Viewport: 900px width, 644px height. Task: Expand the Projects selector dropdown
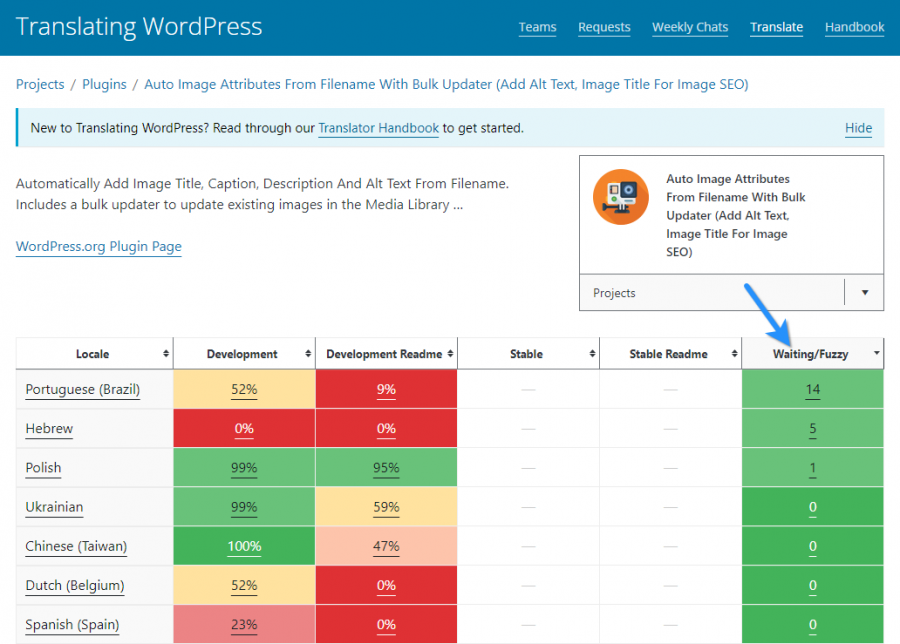[863, 292]
